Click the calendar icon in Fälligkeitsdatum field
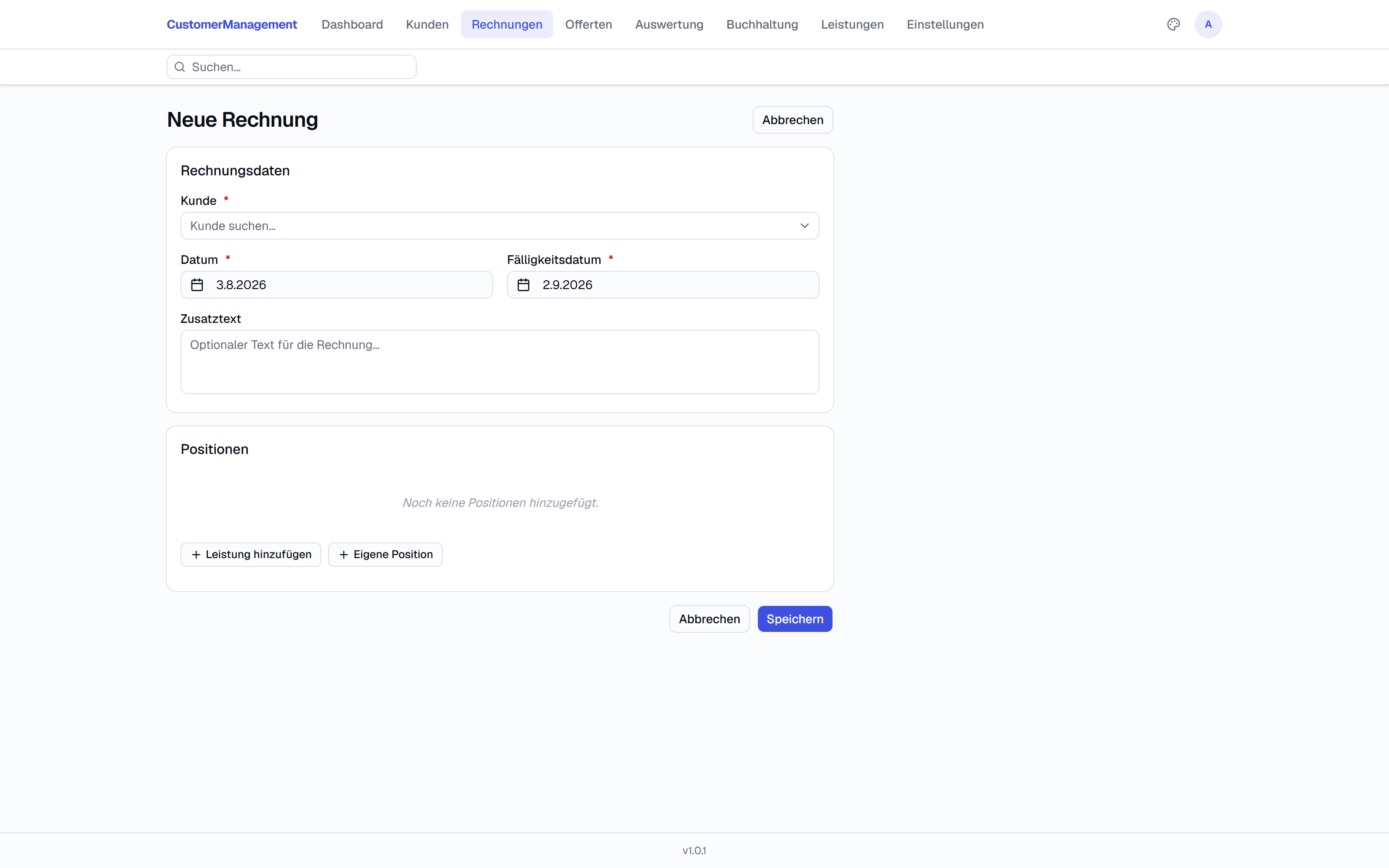The width and height of the screenshot is (1389, 868). 523,285
